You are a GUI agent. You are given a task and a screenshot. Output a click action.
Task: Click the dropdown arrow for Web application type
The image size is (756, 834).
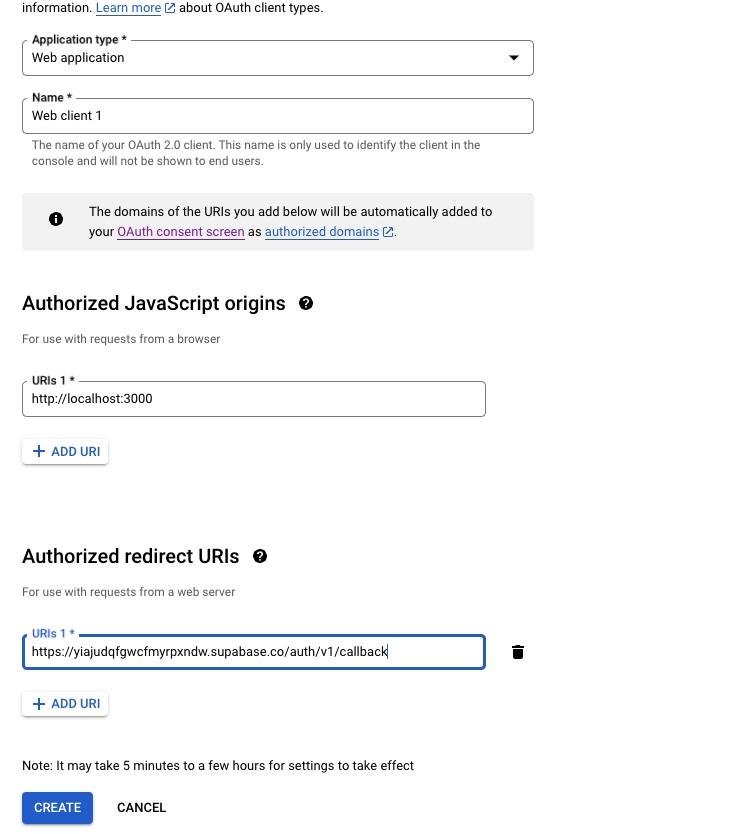tap(513, 57)
